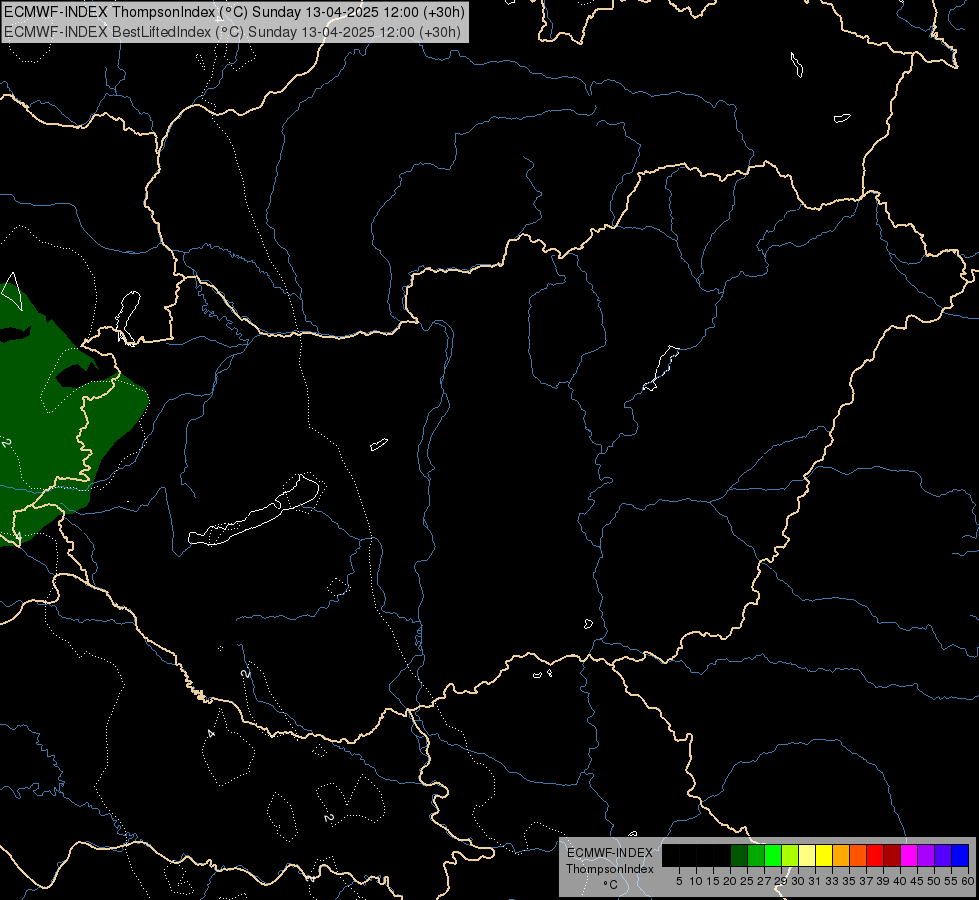This screenshot has width=979, height=900.
Task: Click the legend label ThompsonIndex
Action: (x=610, y=869)
